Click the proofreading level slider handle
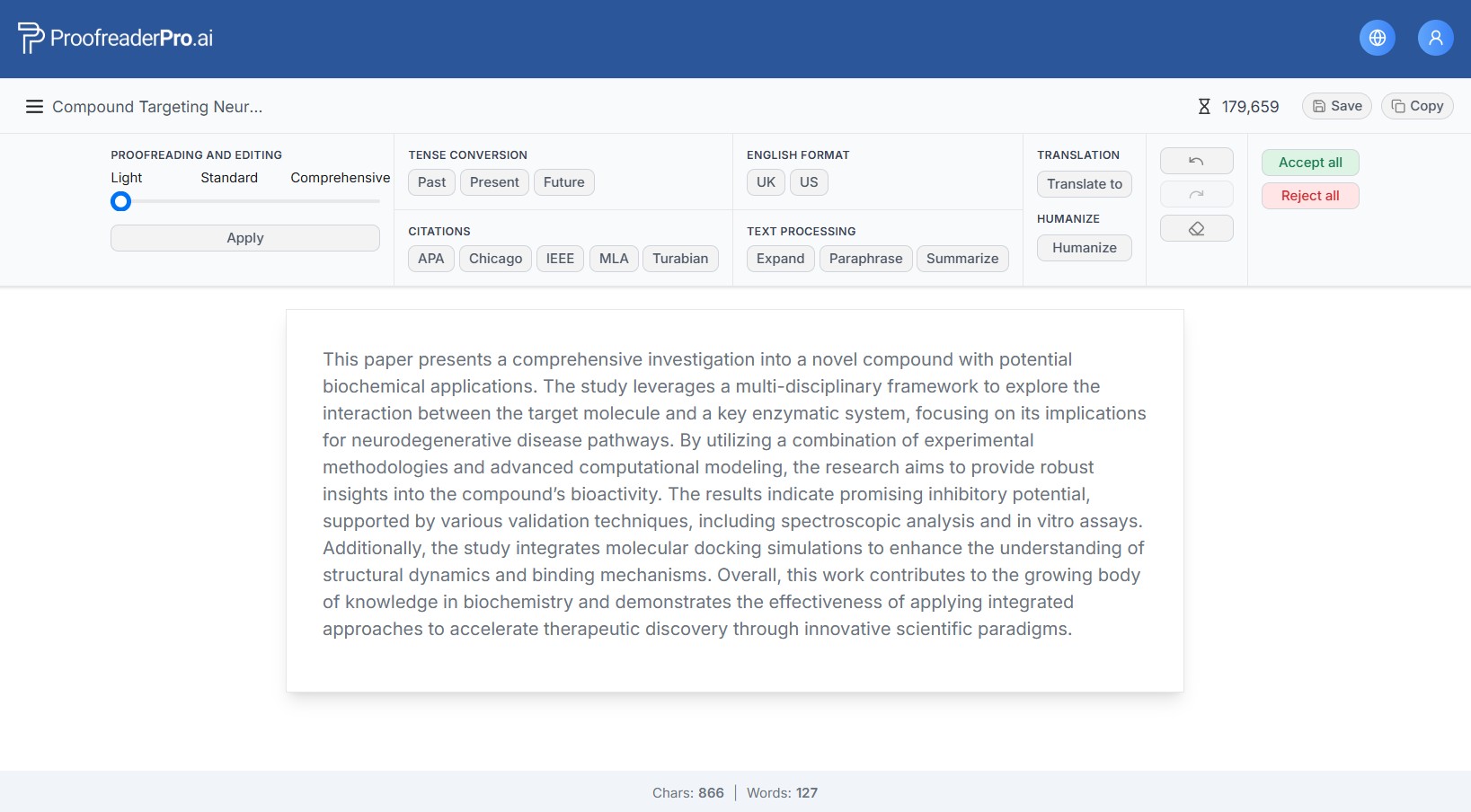The width and height of the screenshot is (1471, 812). tap(120, 201)
